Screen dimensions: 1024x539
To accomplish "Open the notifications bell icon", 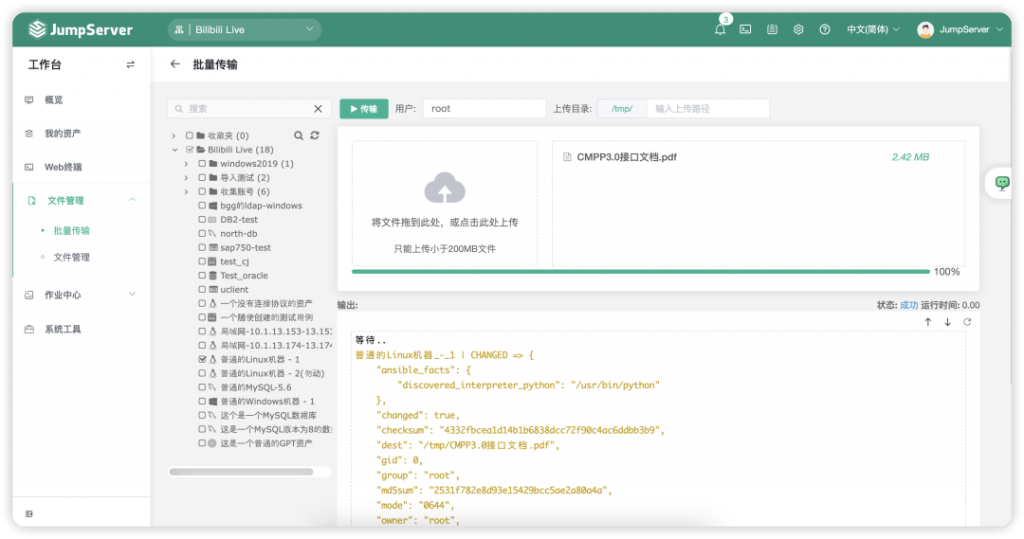I will 720,29.
